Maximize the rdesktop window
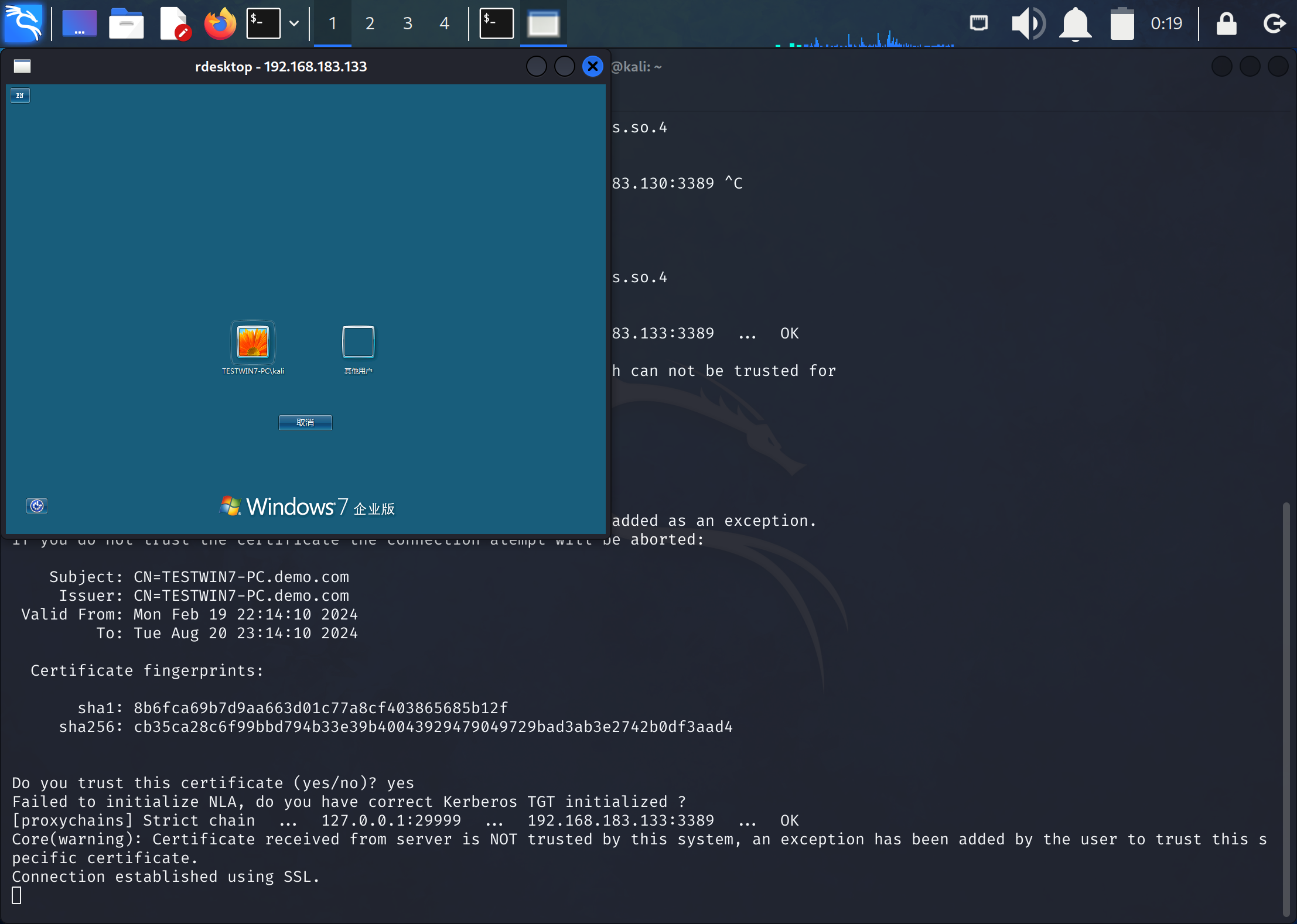 click(564, 66)
